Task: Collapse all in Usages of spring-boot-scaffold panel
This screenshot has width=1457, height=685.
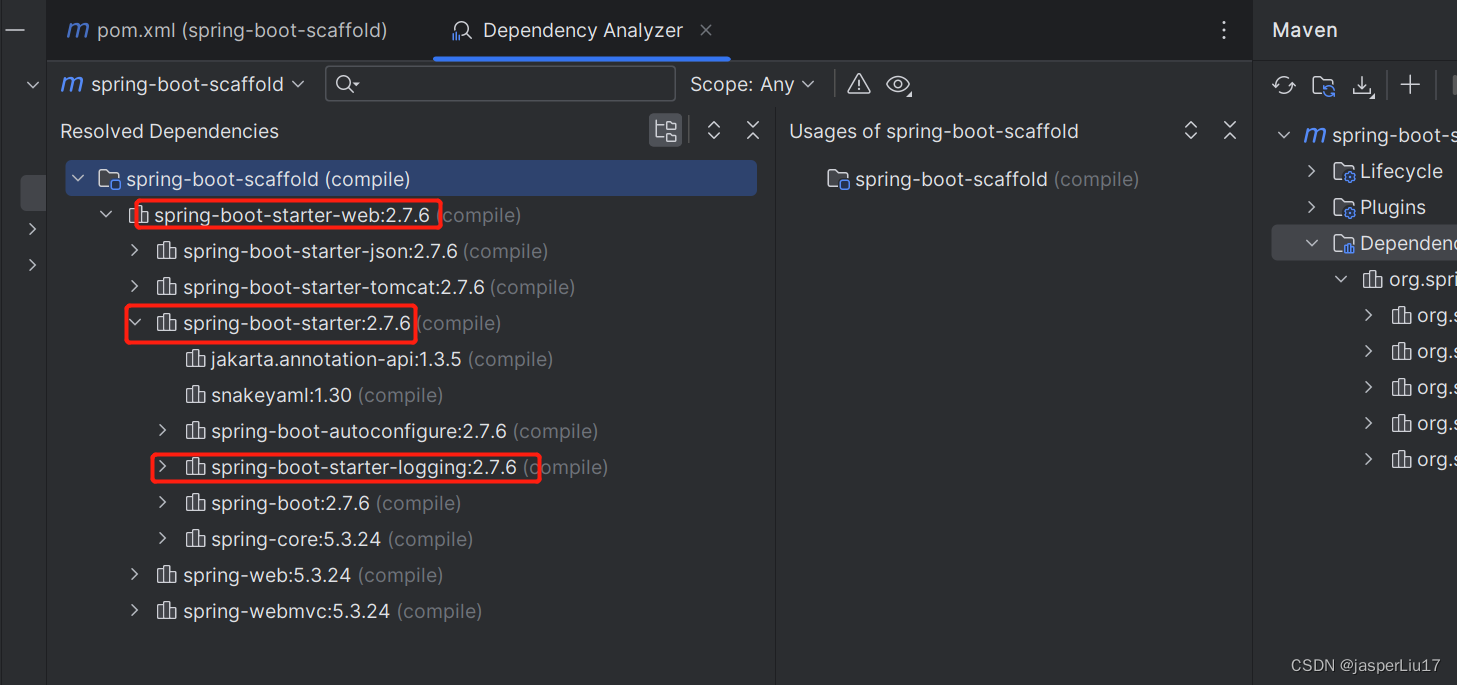Action: point(1229,130)
